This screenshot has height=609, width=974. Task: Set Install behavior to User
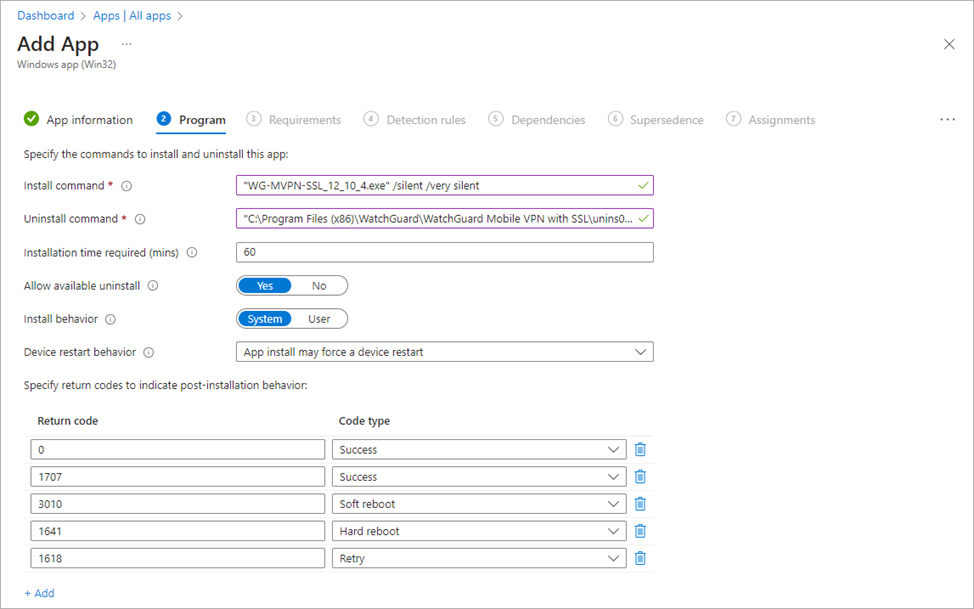pos(319,319)
